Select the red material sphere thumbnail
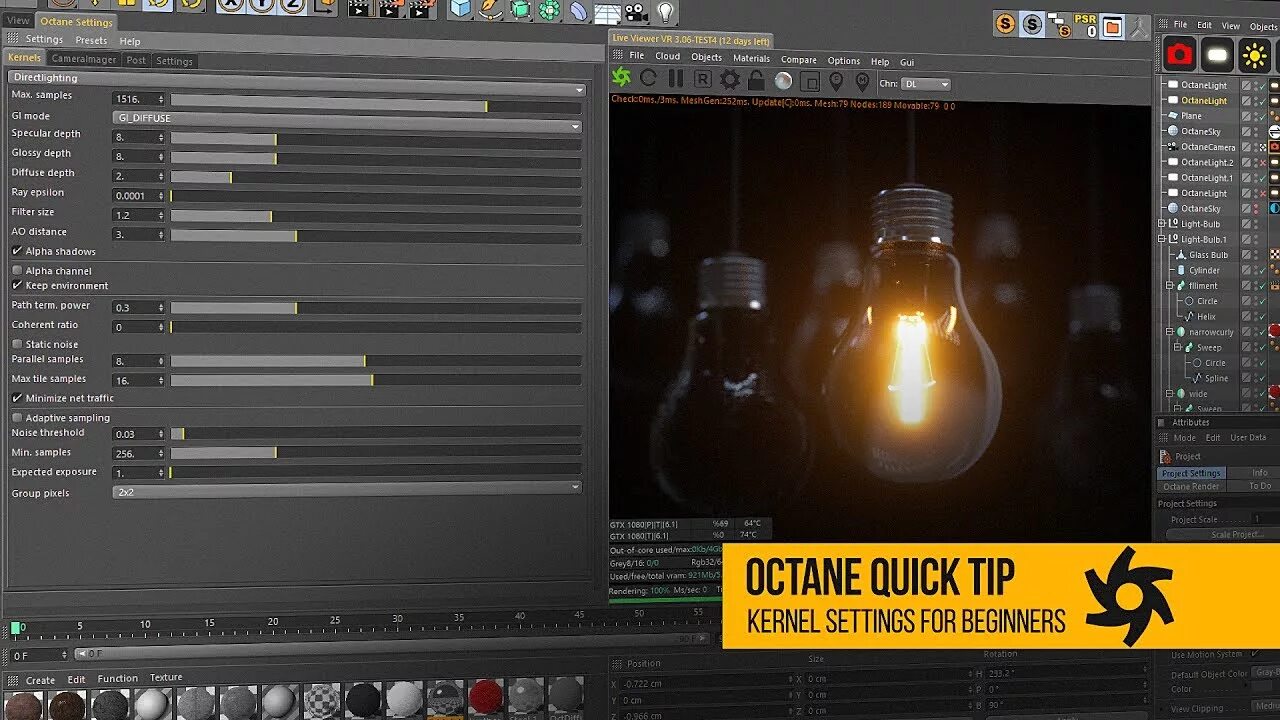The width and height of the screenshot is (1280, 720). [486, 697]
